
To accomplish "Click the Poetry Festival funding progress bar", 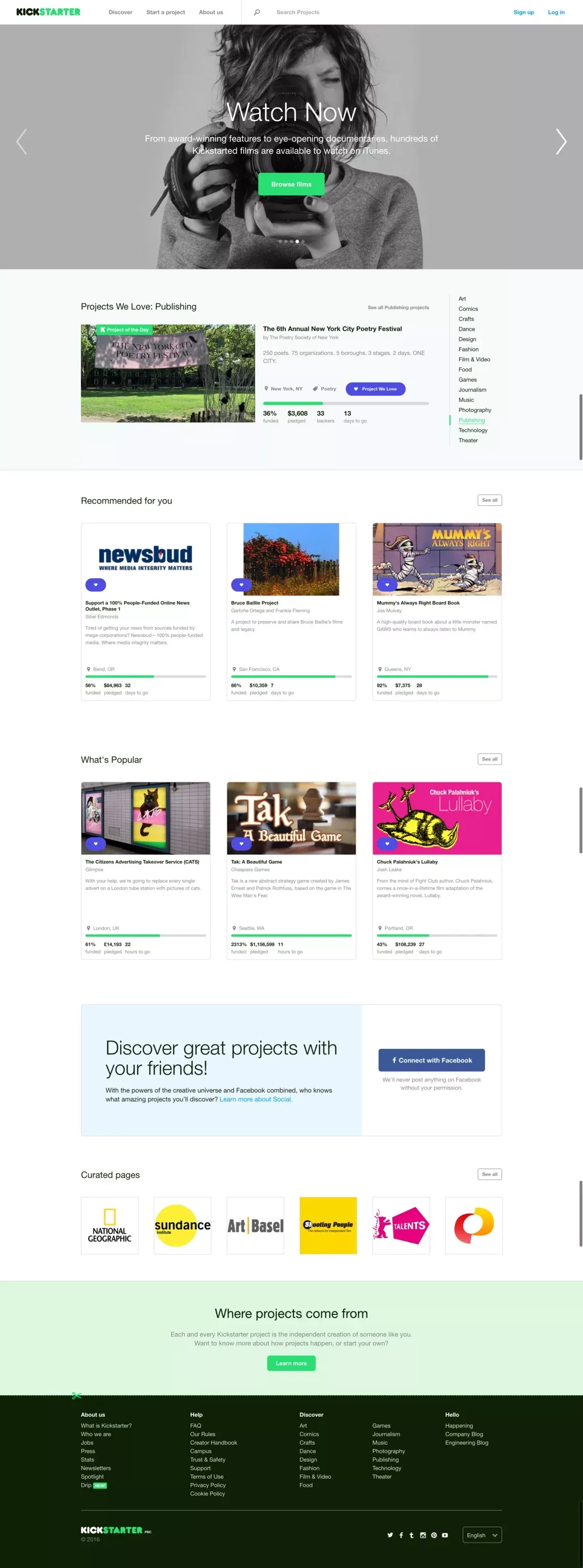I will pos(346,403).
